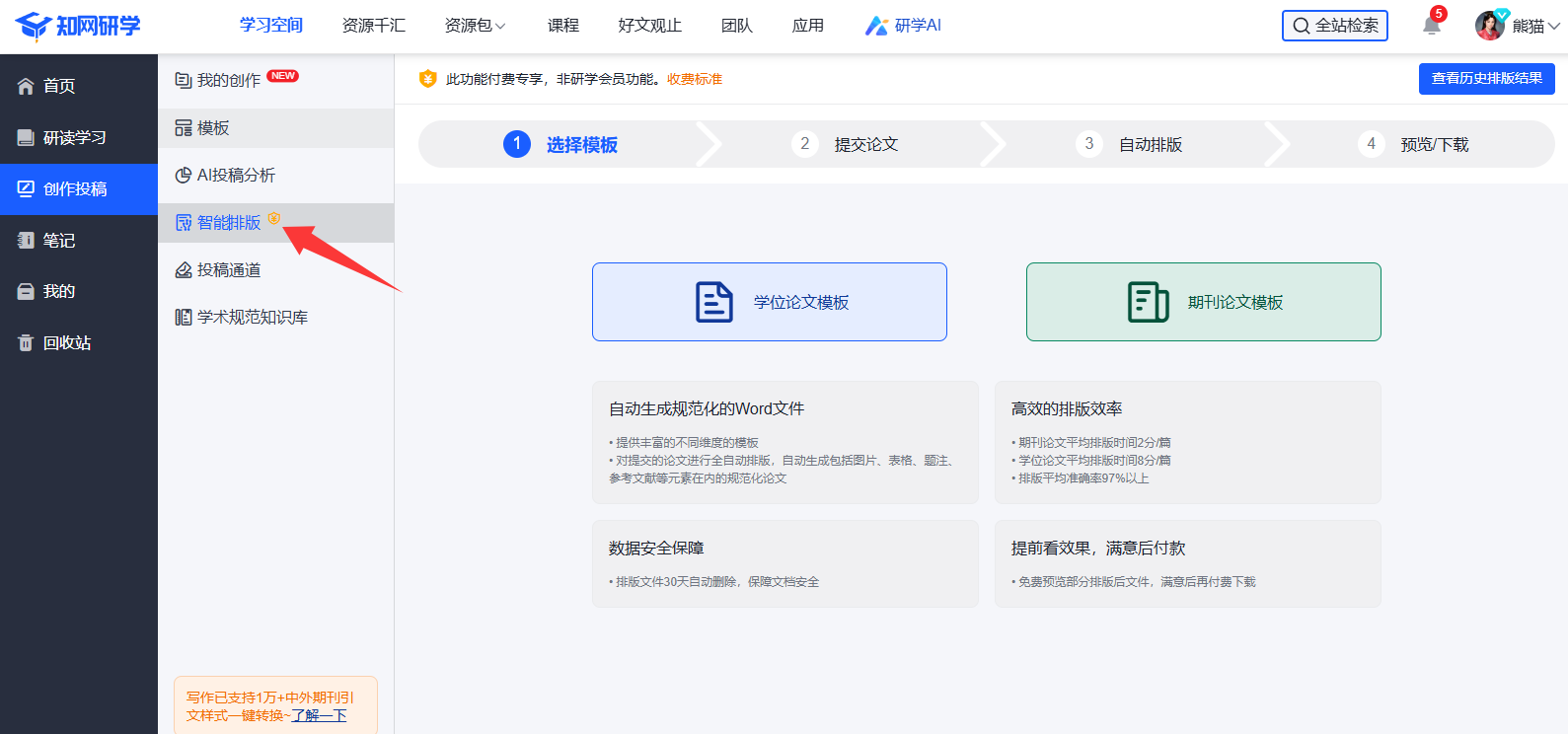Open 笔记 in the left sidebar

coord(58,240)
